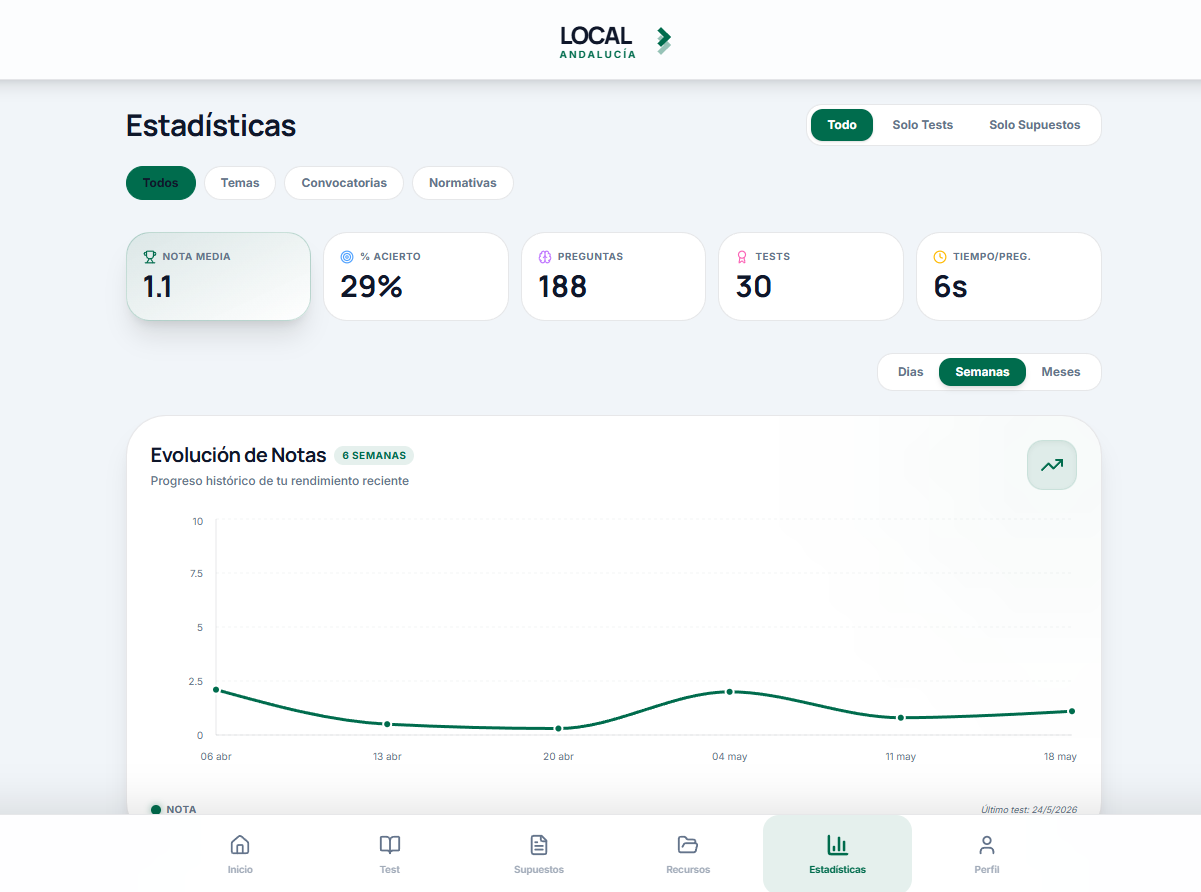Screen dimensions: 1201x892
Task: Set the time range to Meses
Action: coord(1061,372)
